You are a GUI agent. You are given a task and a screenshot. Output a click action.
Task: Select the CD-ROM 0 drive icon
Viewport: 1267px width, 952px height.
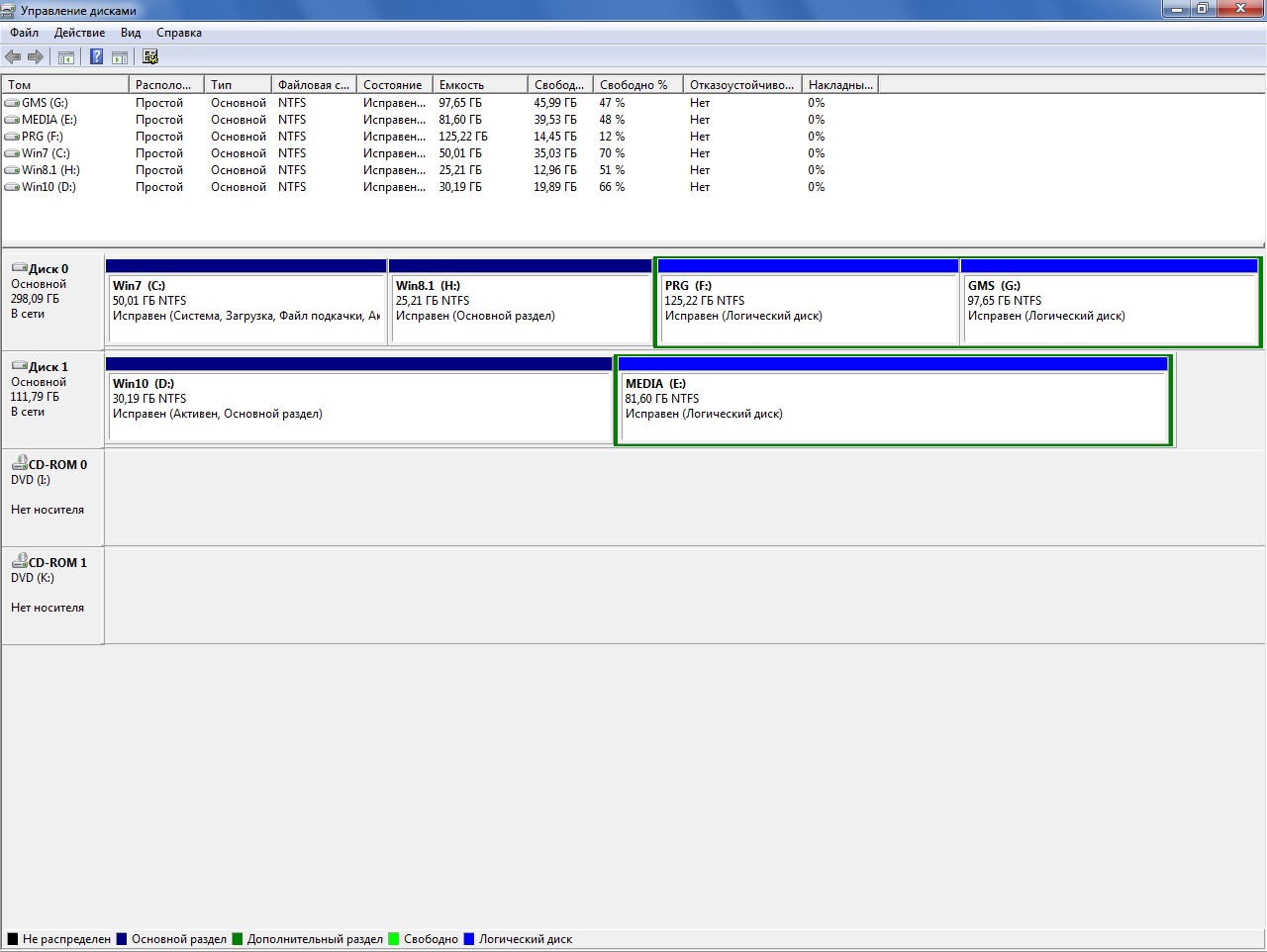point(19,464)
